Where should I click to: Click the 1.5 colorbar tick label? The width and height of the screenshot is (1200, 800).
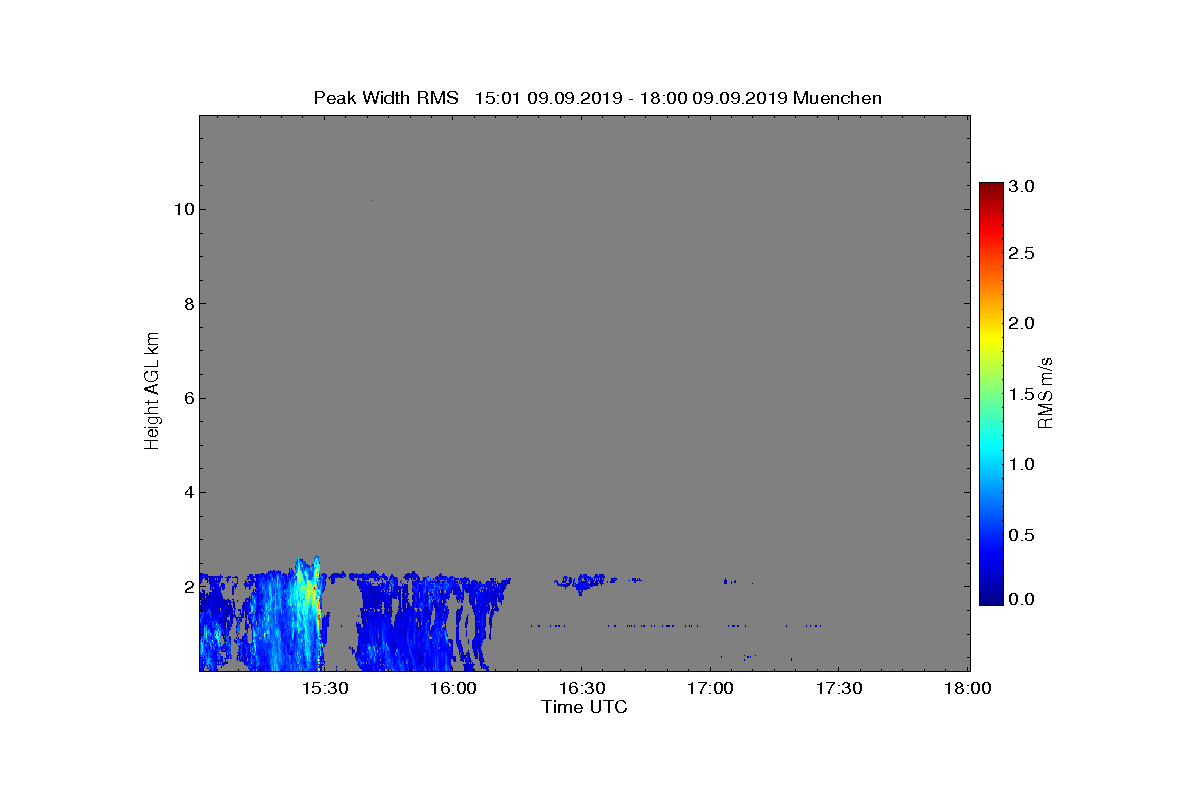[1021, 395]
